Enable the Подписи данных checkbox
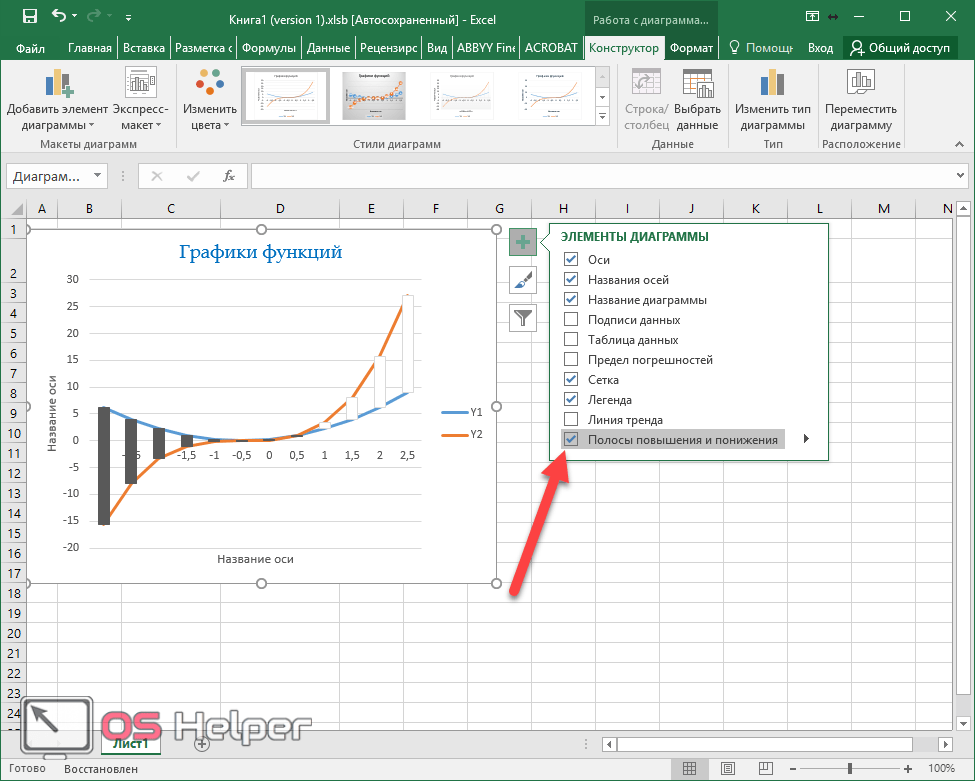975x781 pixels. click(571, 320)
